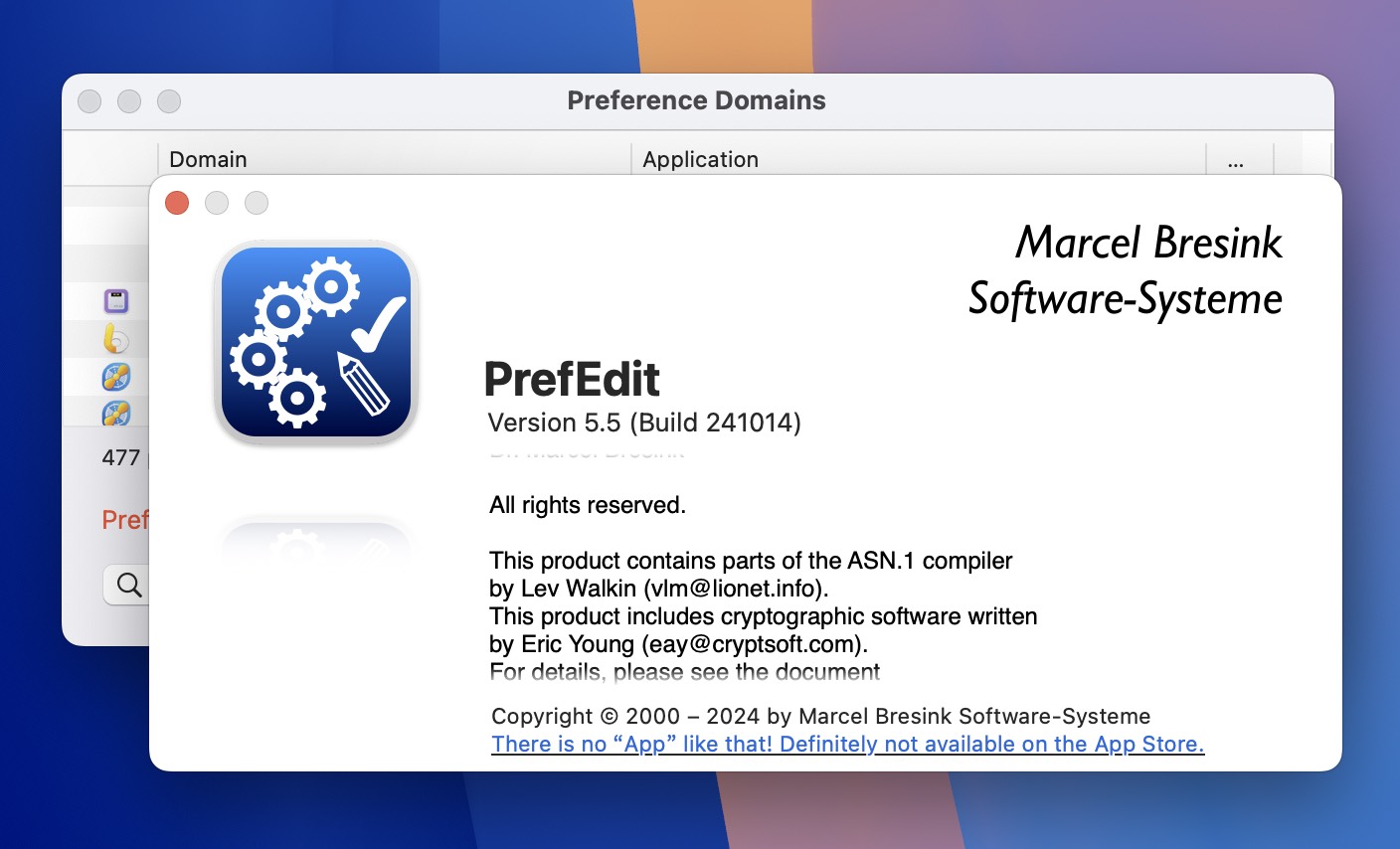Click the "477" count text in Preference Domains

tap(121, 457)
